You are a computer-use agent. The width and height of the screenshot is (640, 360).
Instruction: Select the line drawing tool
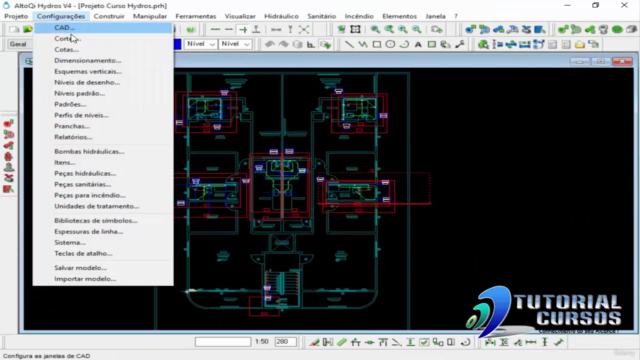(x=349, y=44)
